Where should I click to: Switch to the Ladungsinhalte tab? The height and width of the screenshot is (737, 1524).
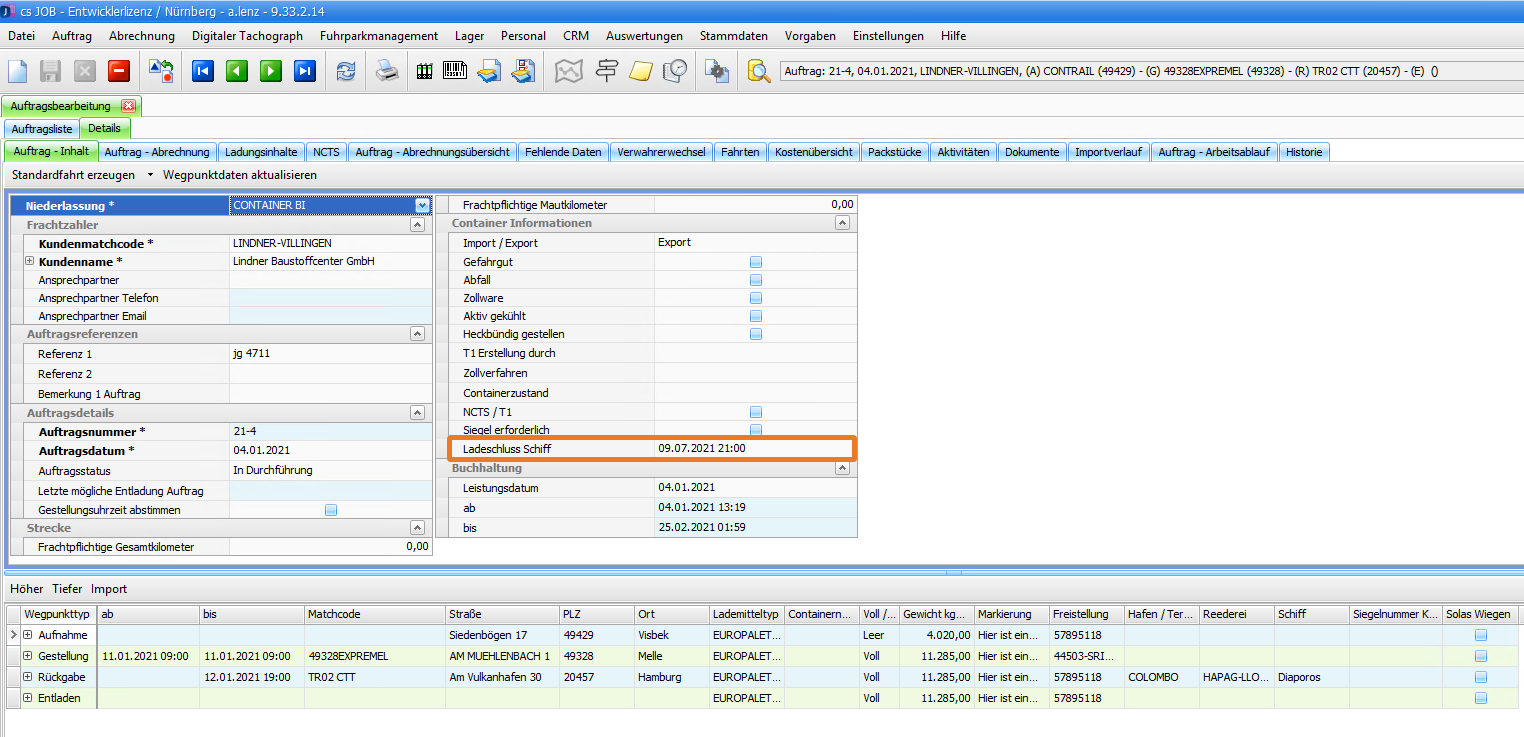tap(261, 152)
